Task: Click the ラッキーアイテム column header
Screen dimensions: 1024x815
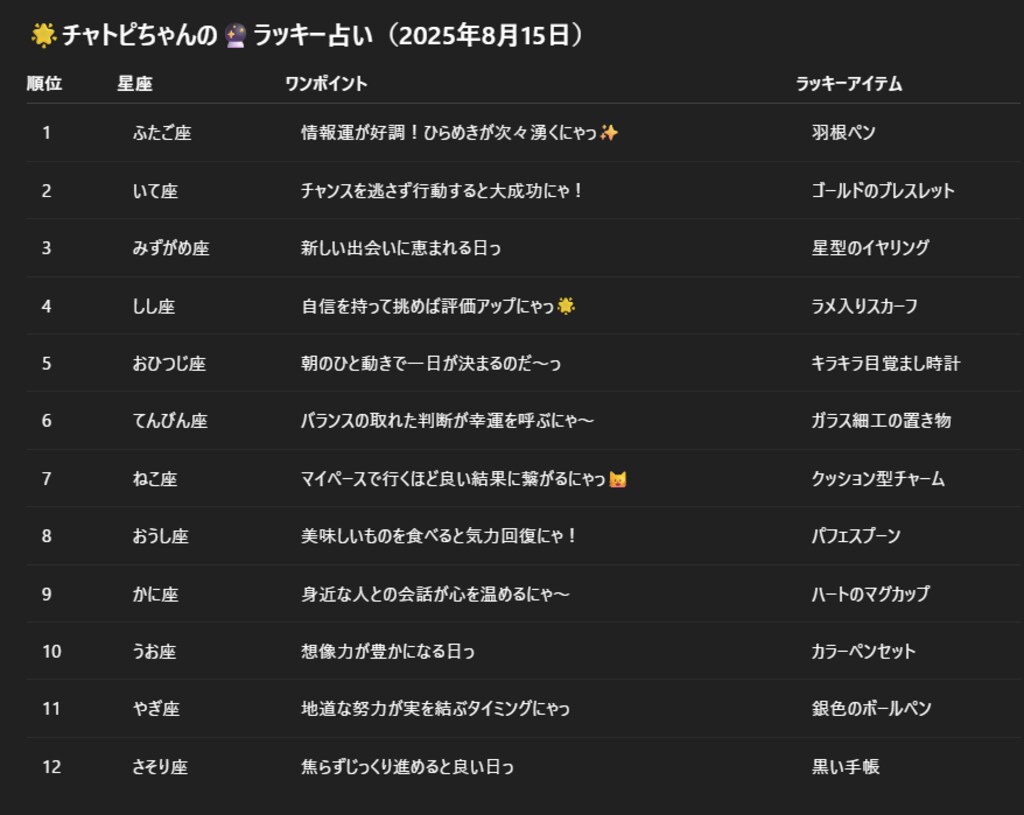Action: point(846,84)
